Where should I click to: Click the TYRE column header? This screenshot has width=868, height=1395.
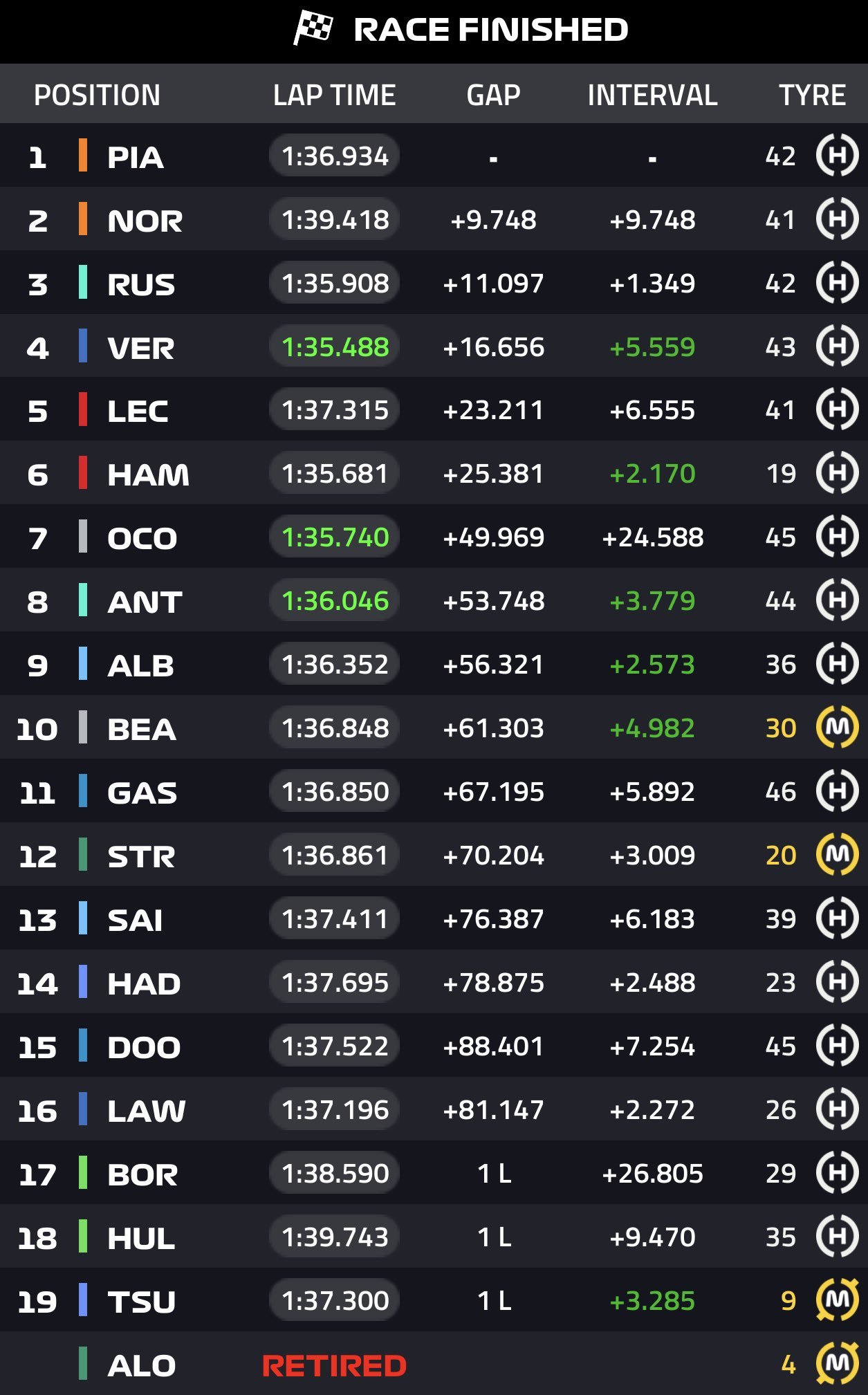tap(812, 95)
